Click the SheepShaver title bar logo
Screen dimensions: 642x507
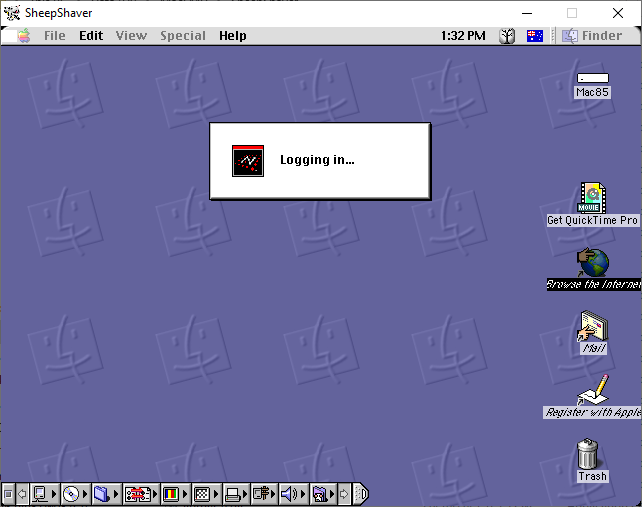[x=12, y=13]
